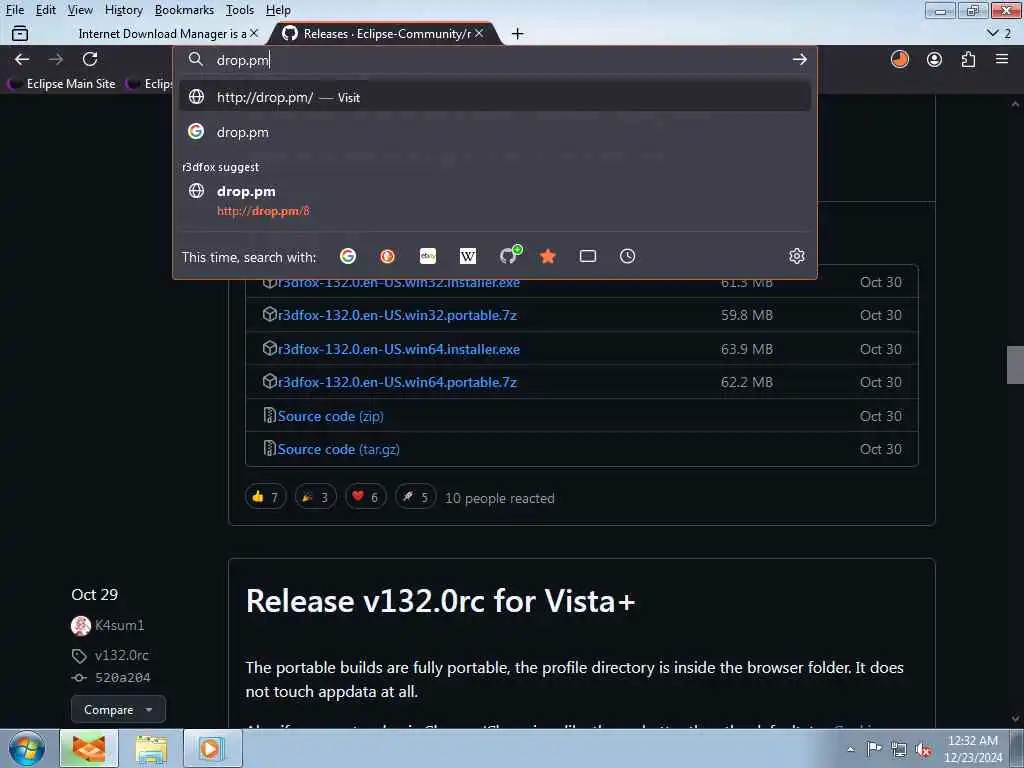The width and height of the screenshot is (1024, 768).
Task: Click the r3dfox browser taskbar icon
Action: pos(89,748)
